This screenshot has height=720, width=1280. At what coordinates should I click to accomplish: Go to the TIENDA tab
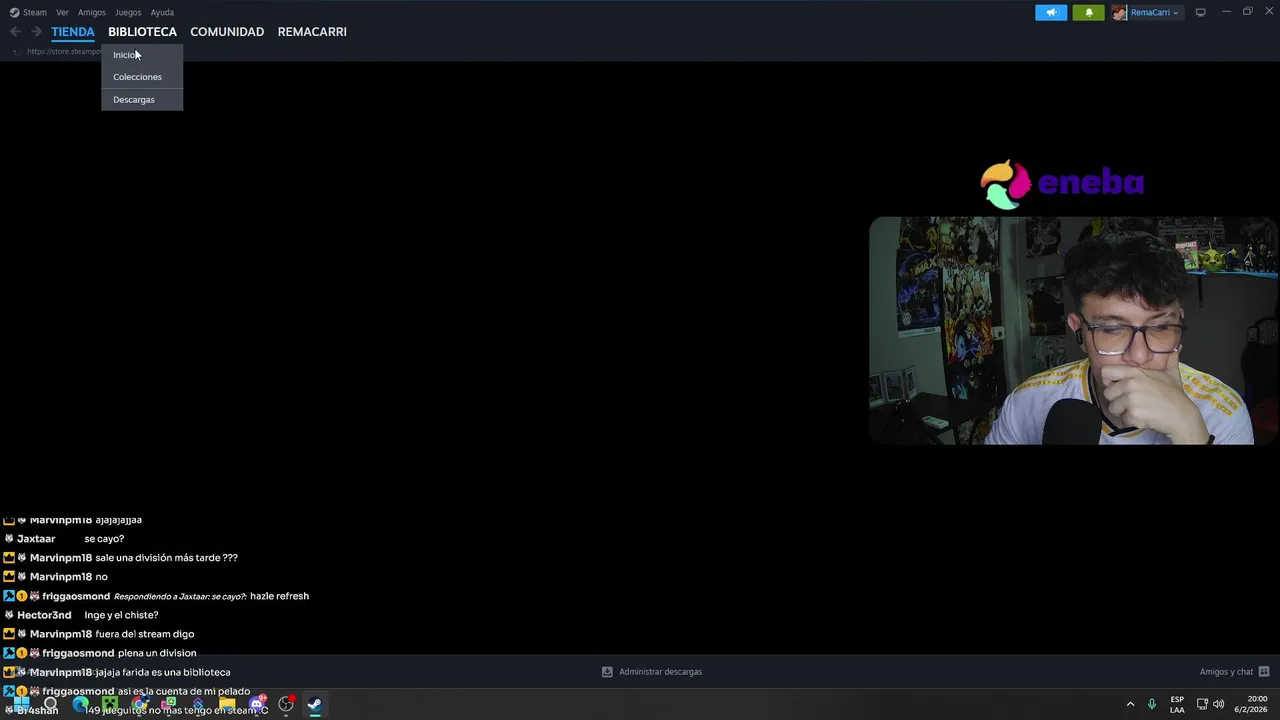[73, 32]
